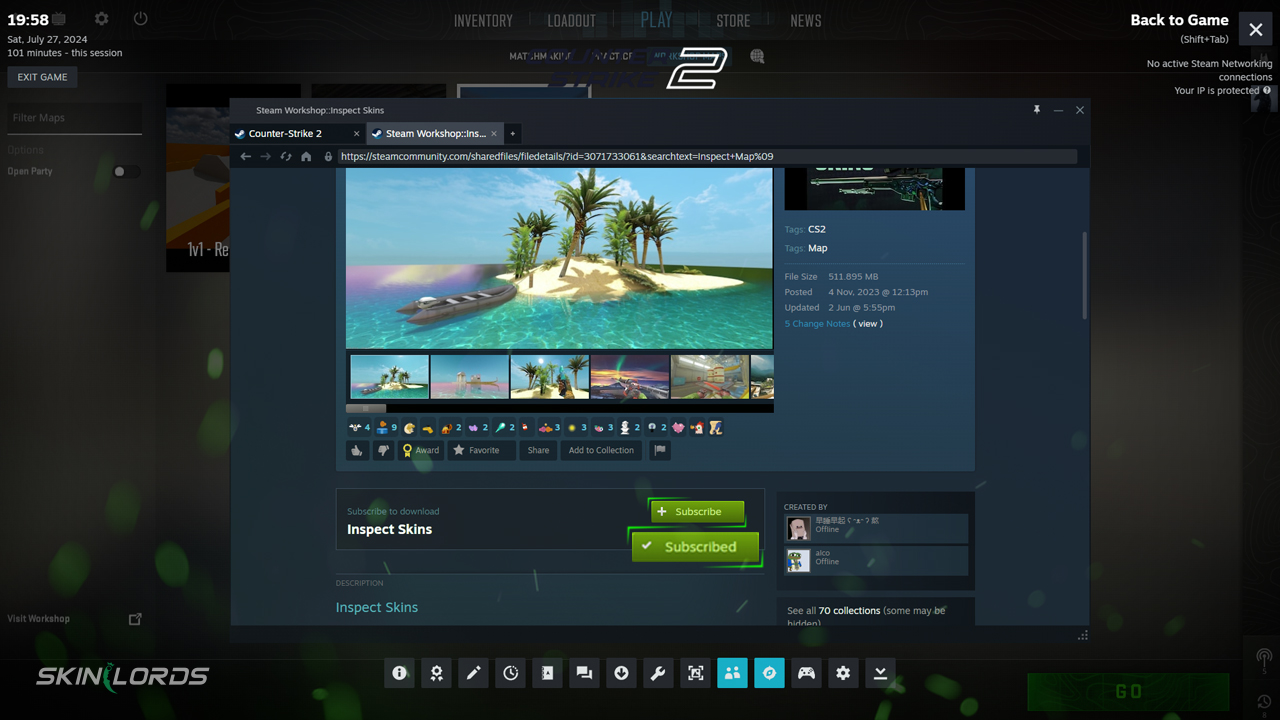The height and width of the screenshot is (720, 1280).
Task: Click the EXIT GAME button
Action: pyautogui.click(x=42, y=77)
